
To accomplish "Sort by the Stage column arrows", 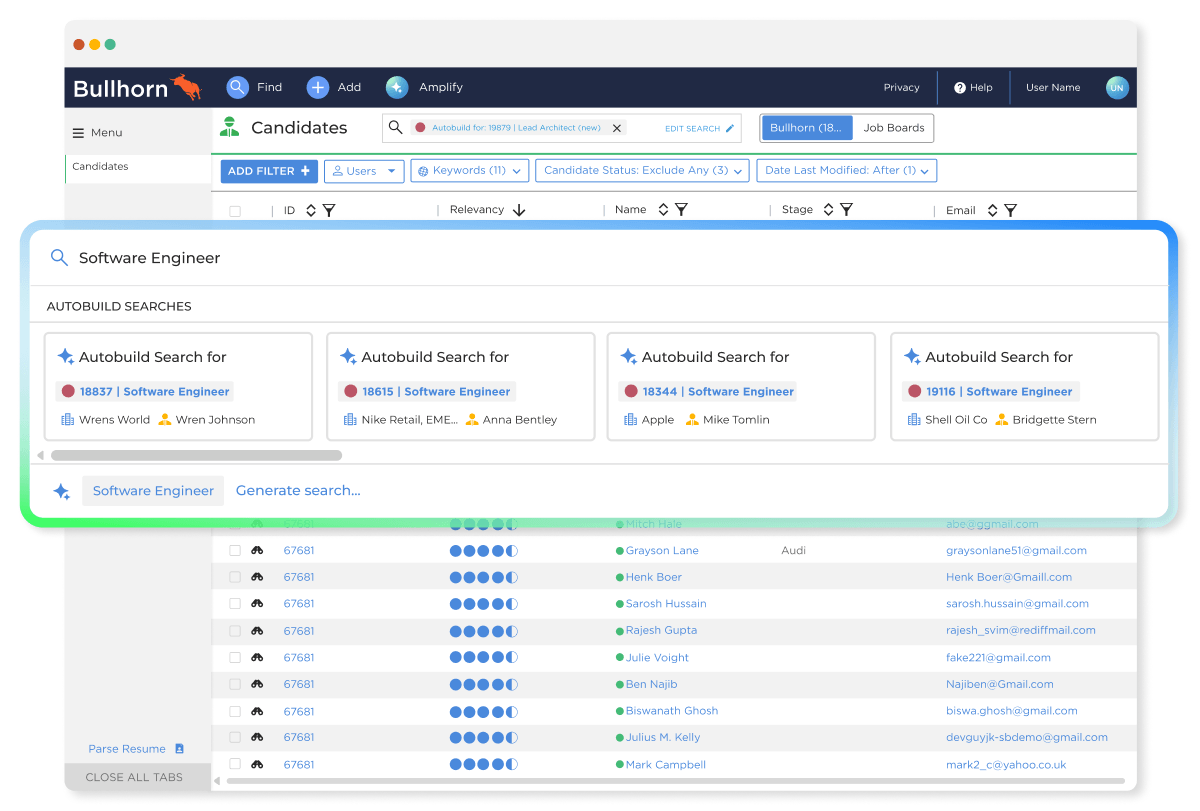I will coord(828,210).
